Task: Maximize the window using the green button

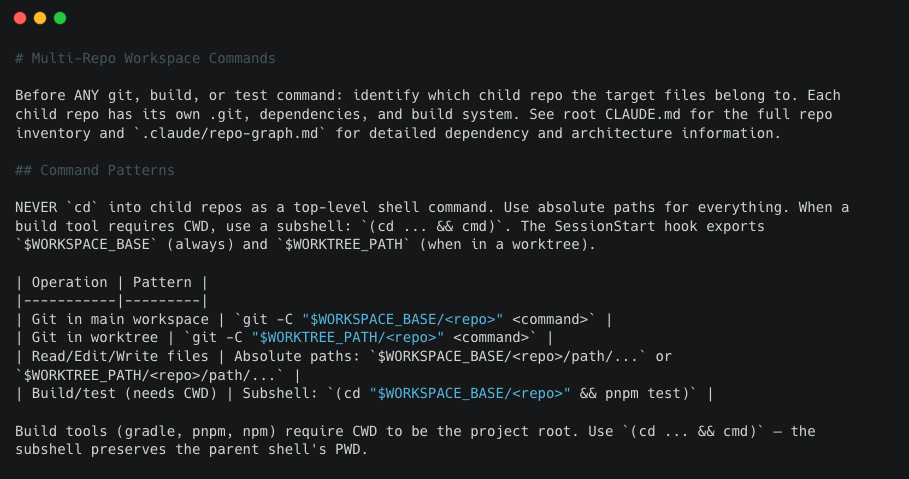Action: coord(60,18)
